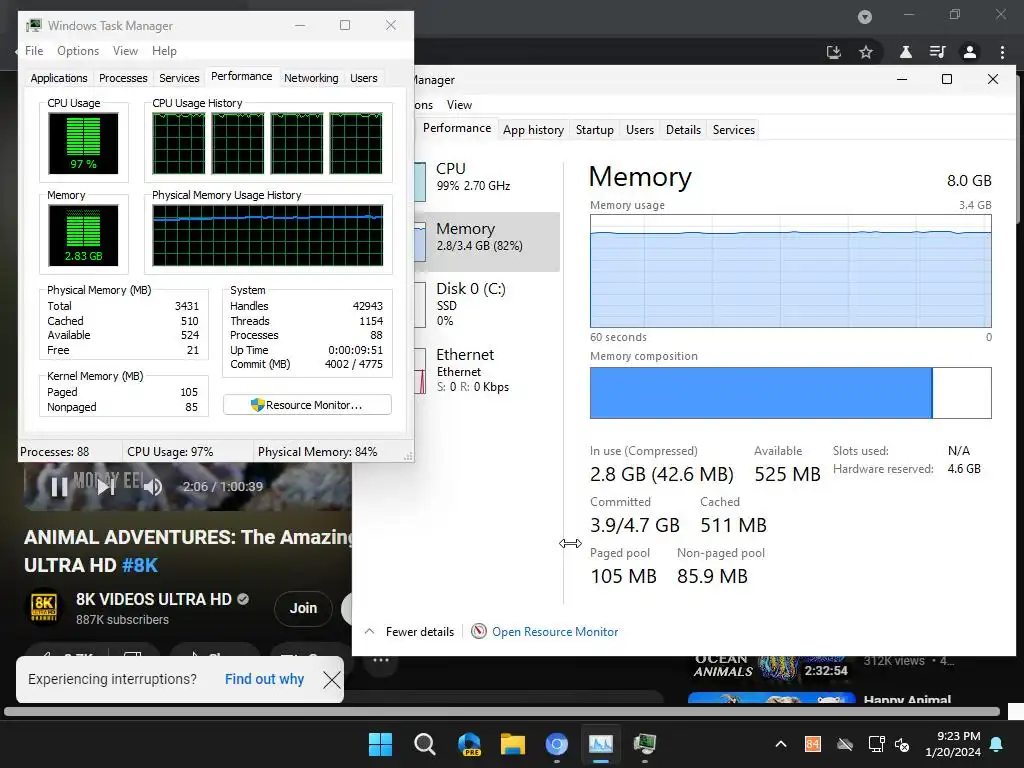The image size is (1024, 768).
Task: Open Chromium browser from the taskbar
Action: click(x=556, y=744)
